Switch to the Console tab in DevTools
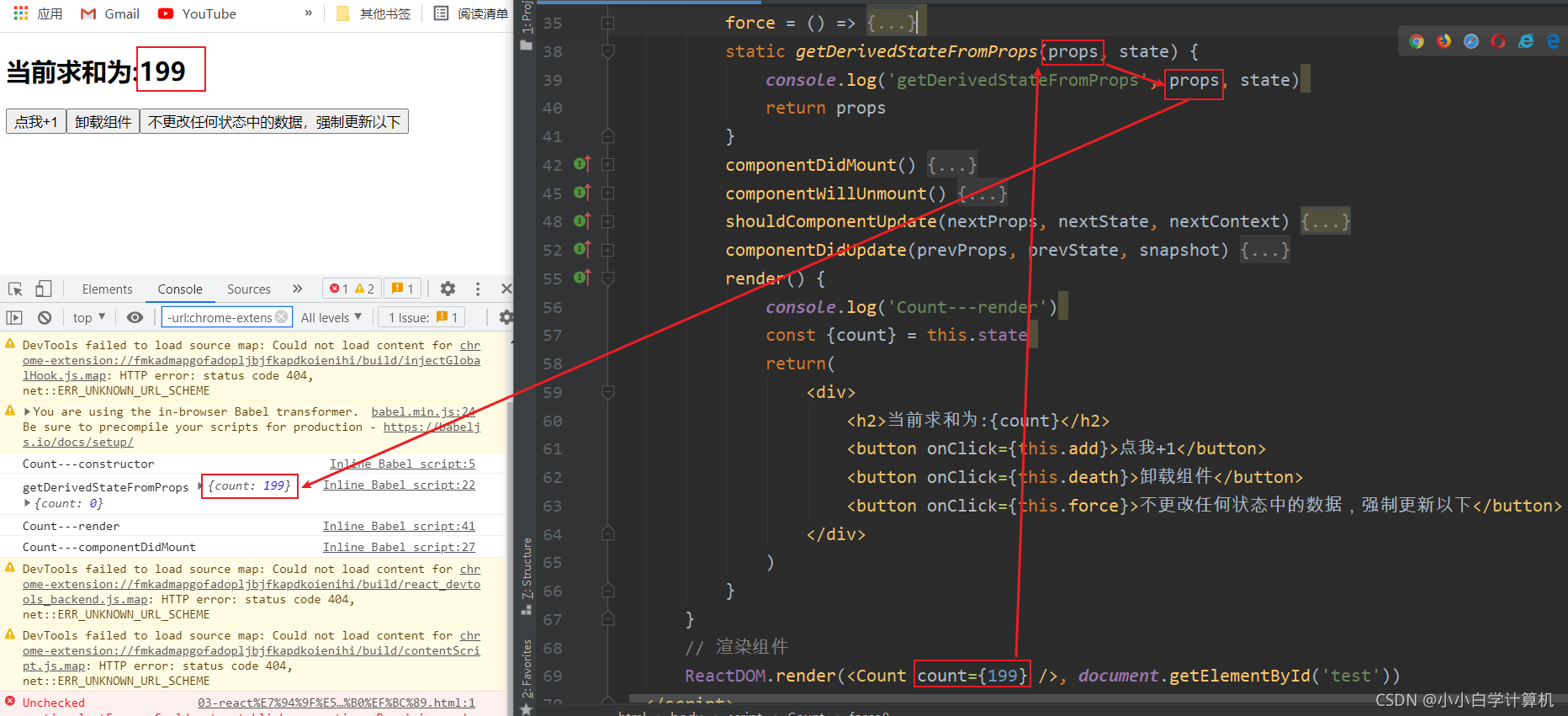1568x716 pixels. [x=180, y=289]
